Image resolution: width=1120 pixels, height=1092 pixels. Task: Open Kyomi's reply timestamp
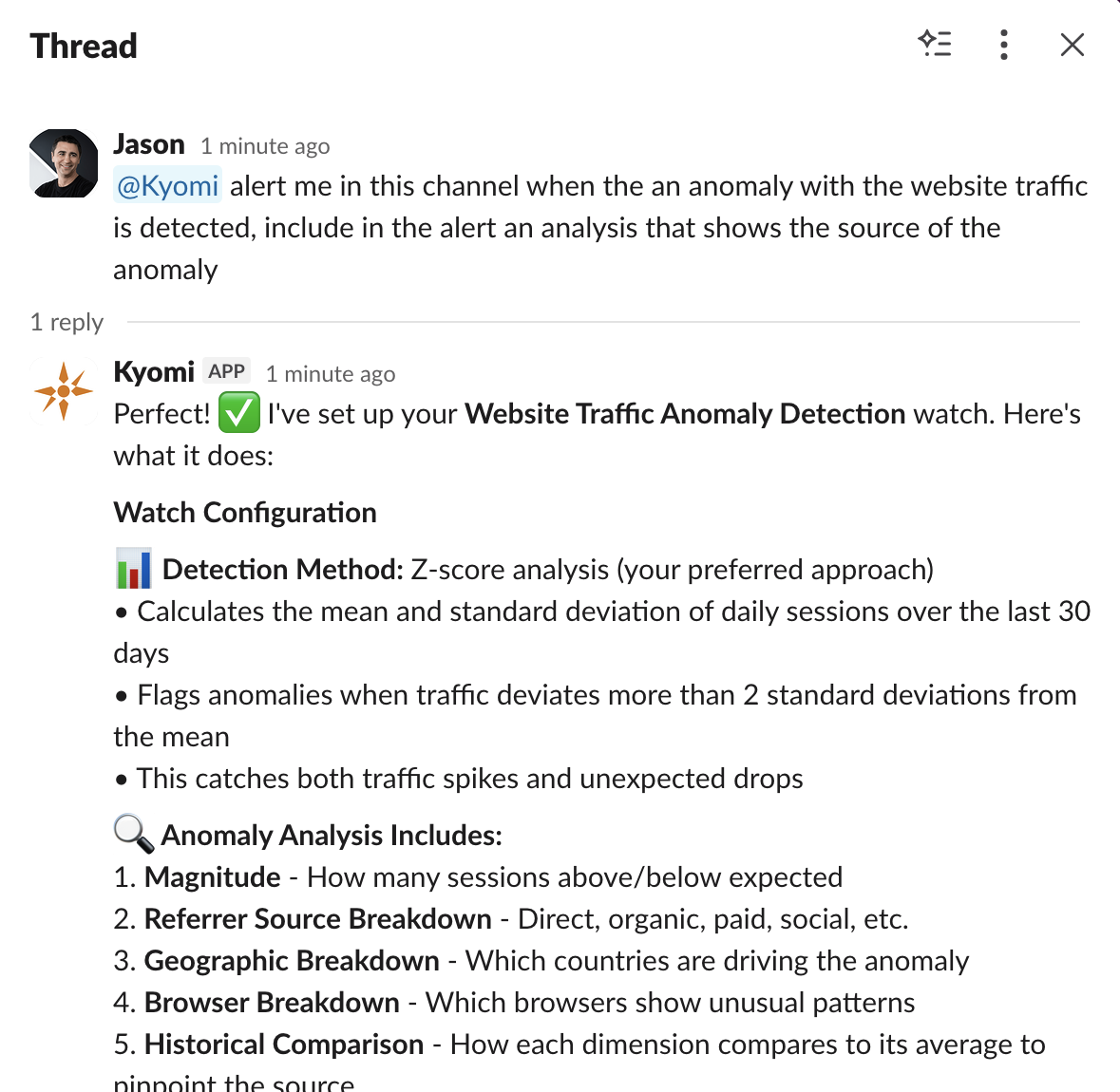(x=330, y=373)
